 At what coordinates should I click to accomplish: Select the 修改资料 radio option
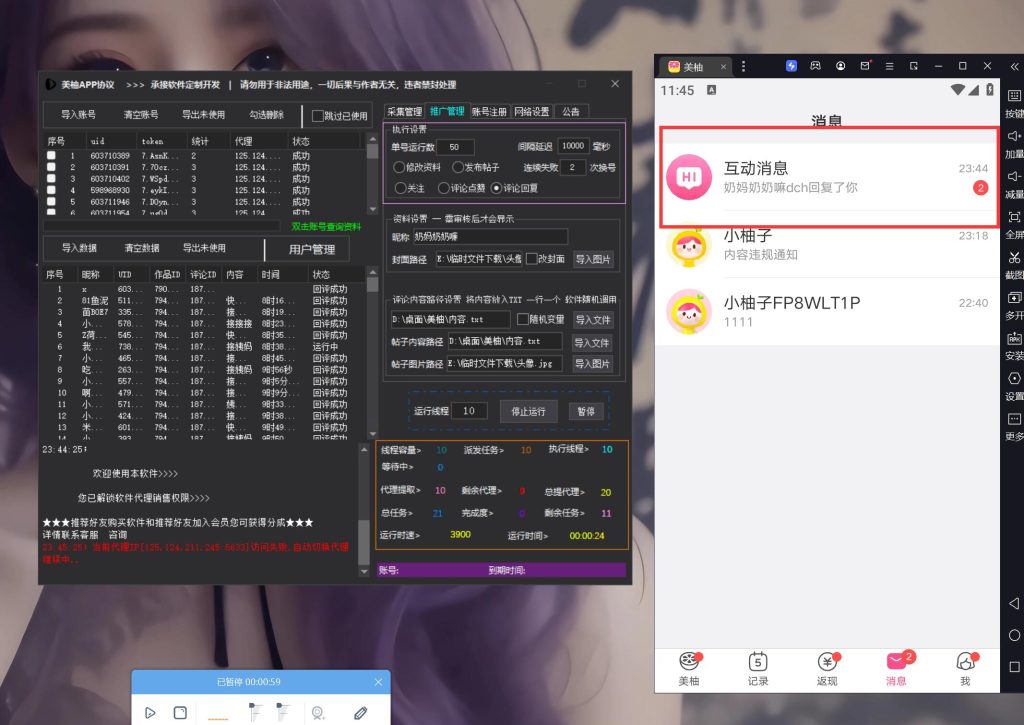[400, 167]
